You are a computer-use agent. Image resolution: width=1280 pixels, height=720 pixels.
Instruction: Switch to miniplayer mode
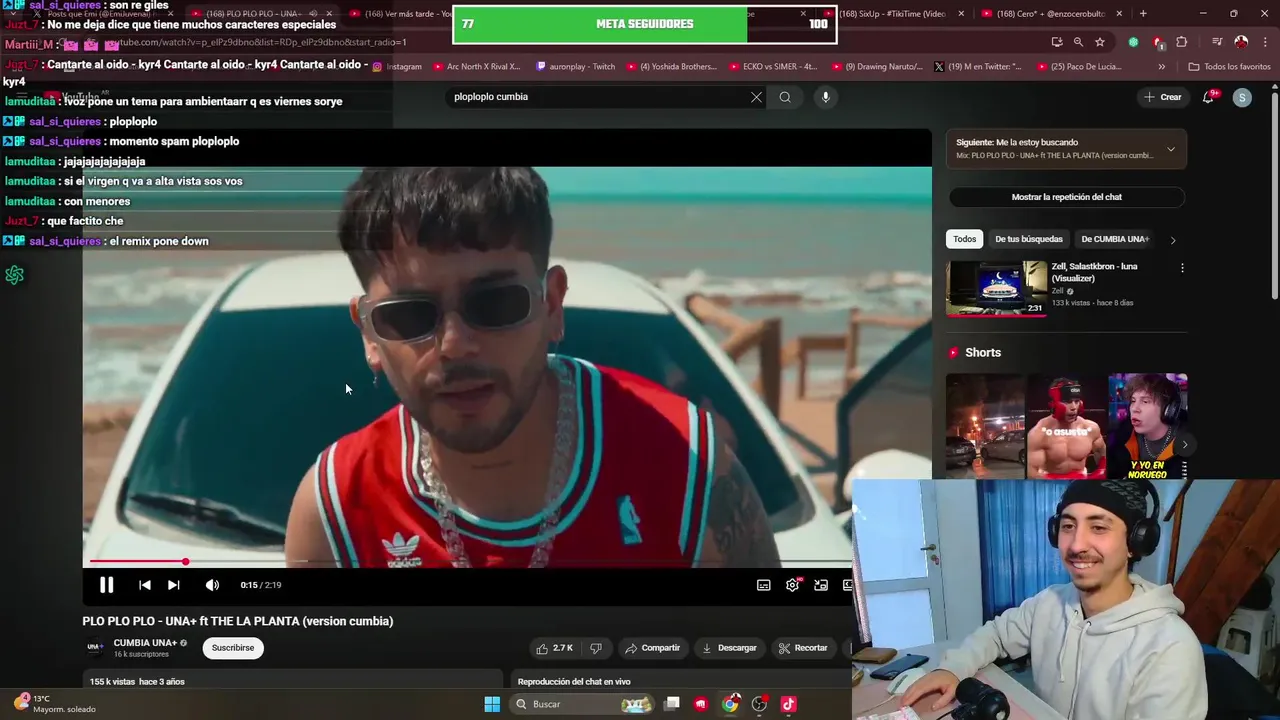click(x=821, y=585)
